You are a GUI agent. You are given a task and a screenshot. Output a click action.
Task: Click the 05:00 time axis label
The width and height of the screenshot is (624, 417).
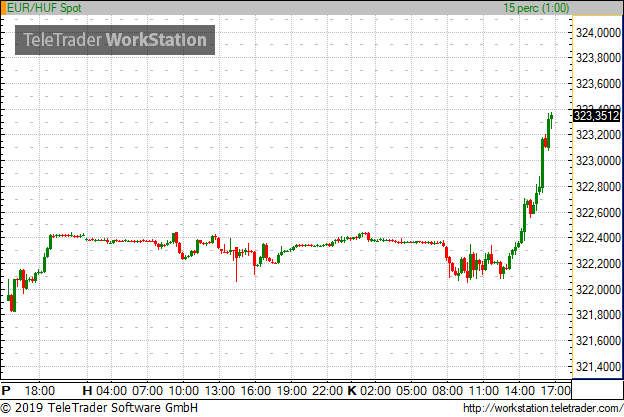point(411,390)
